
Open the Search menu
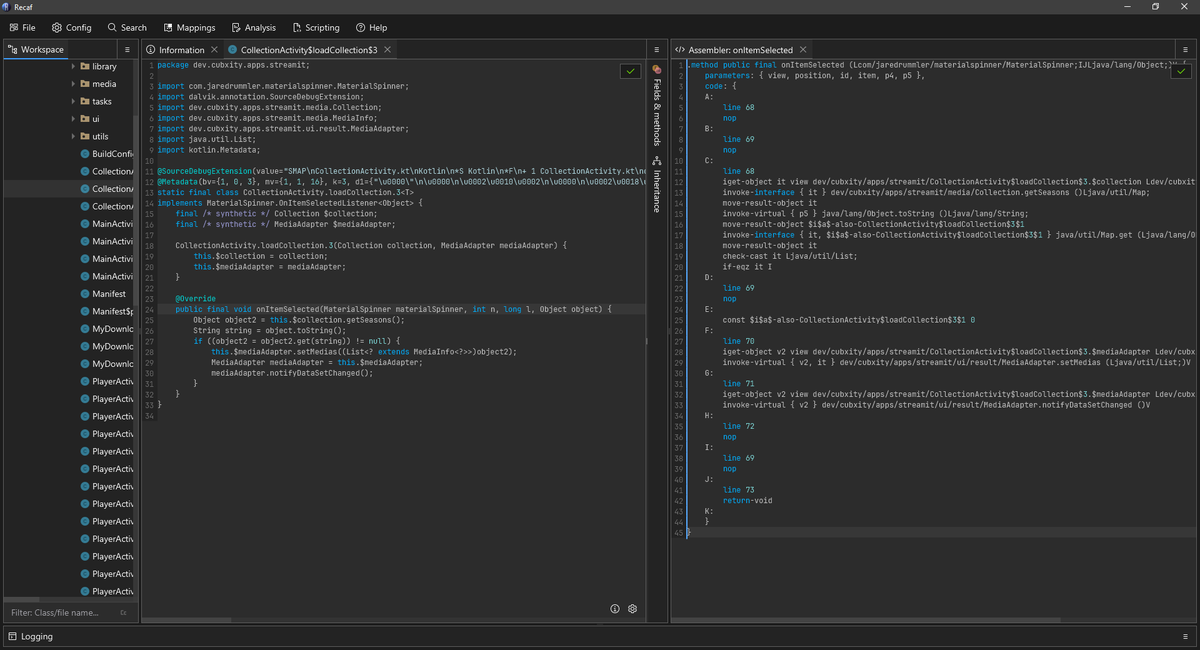(127, 28)
